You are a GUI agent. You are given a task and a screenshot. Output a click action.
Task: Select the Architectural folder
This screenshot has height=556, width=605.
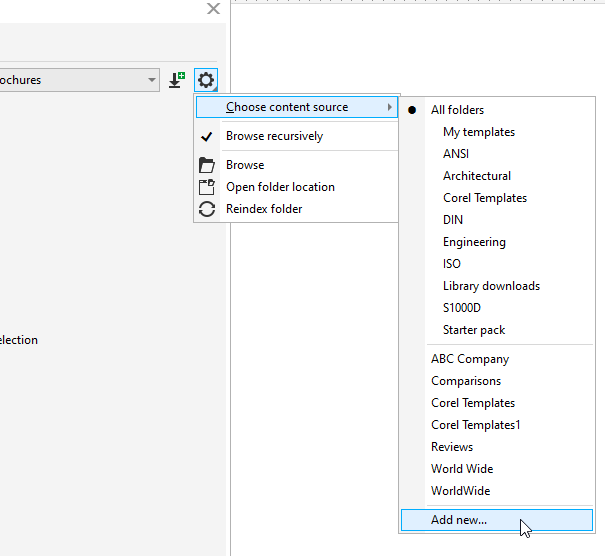click(477, 176)
